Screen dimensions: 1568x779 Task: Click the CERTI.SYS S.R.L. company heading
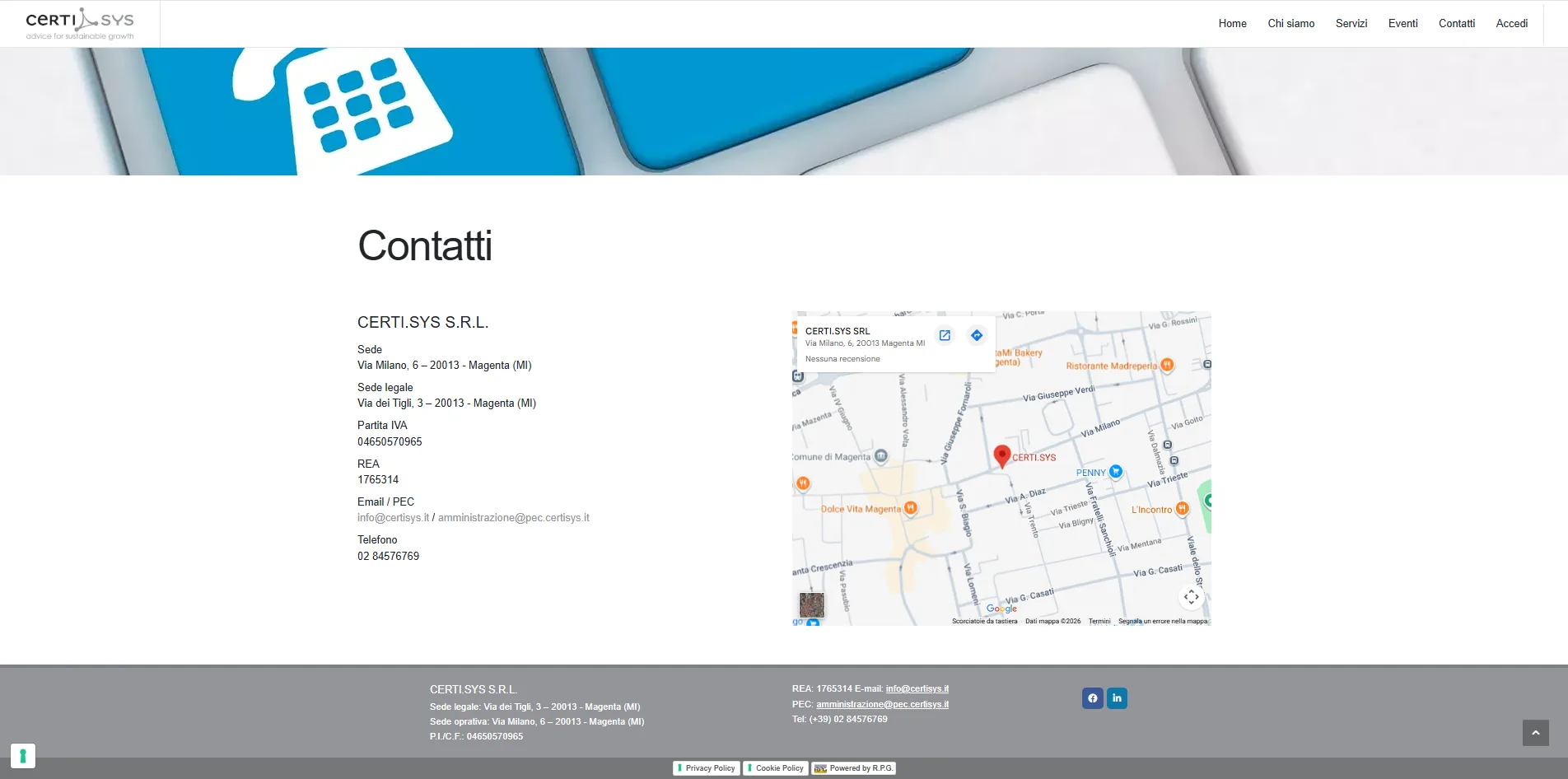coord(423,323)
